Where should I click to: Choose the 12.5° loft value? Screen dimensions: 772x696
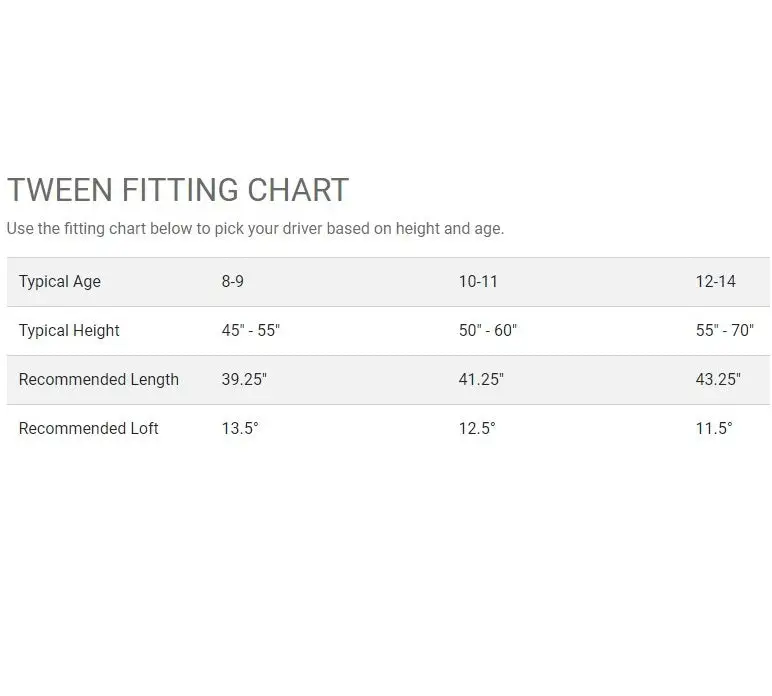(477, 428)
